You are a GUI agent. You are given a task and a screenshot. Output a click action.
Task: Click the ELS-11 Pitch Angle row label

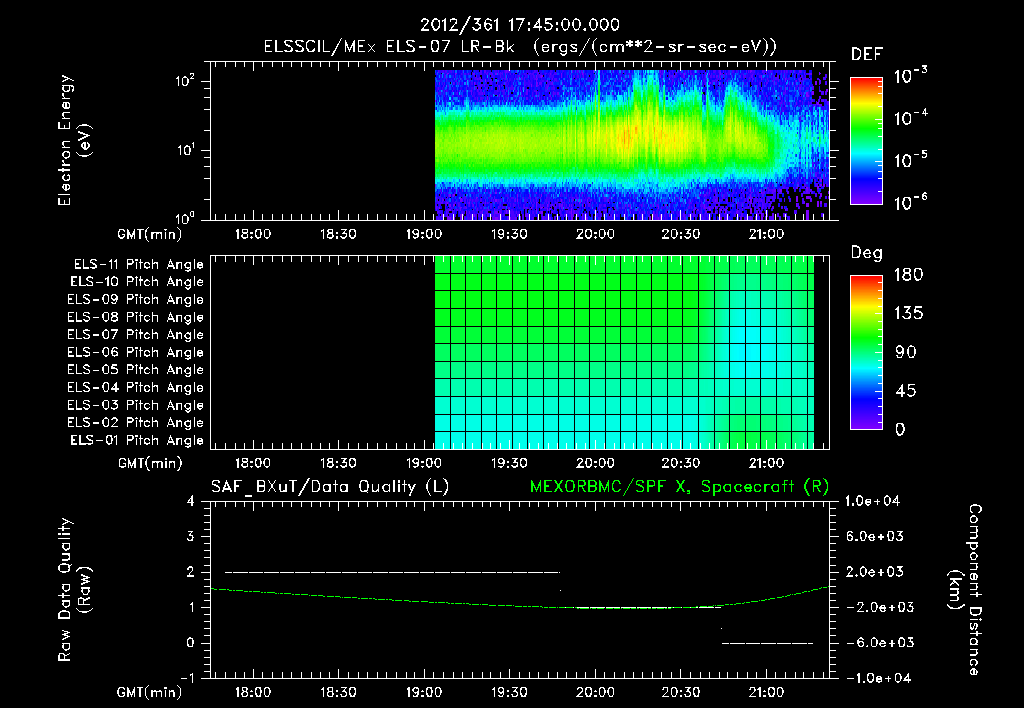138,265
